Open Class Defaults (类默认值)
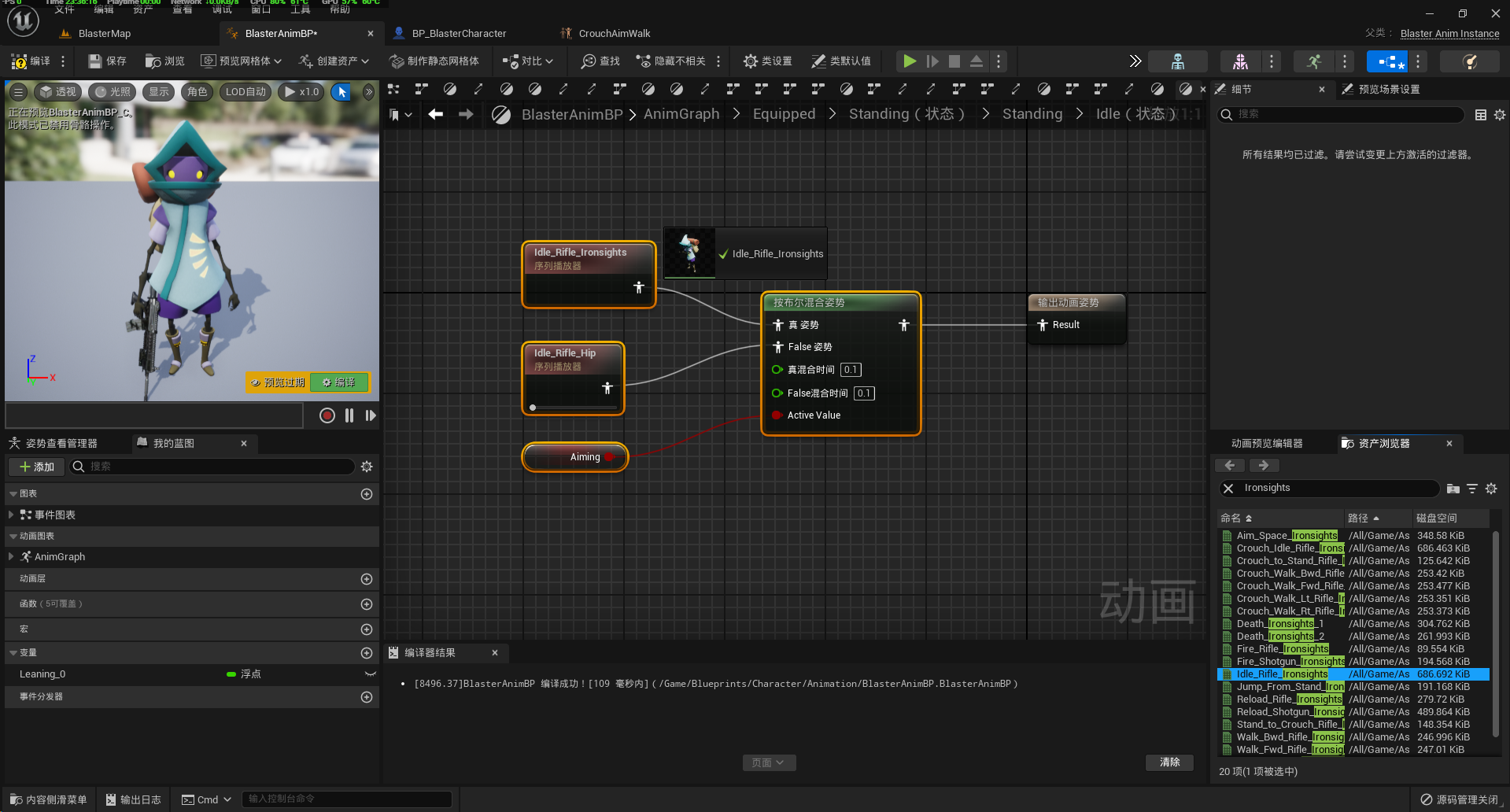 (840, 61)
